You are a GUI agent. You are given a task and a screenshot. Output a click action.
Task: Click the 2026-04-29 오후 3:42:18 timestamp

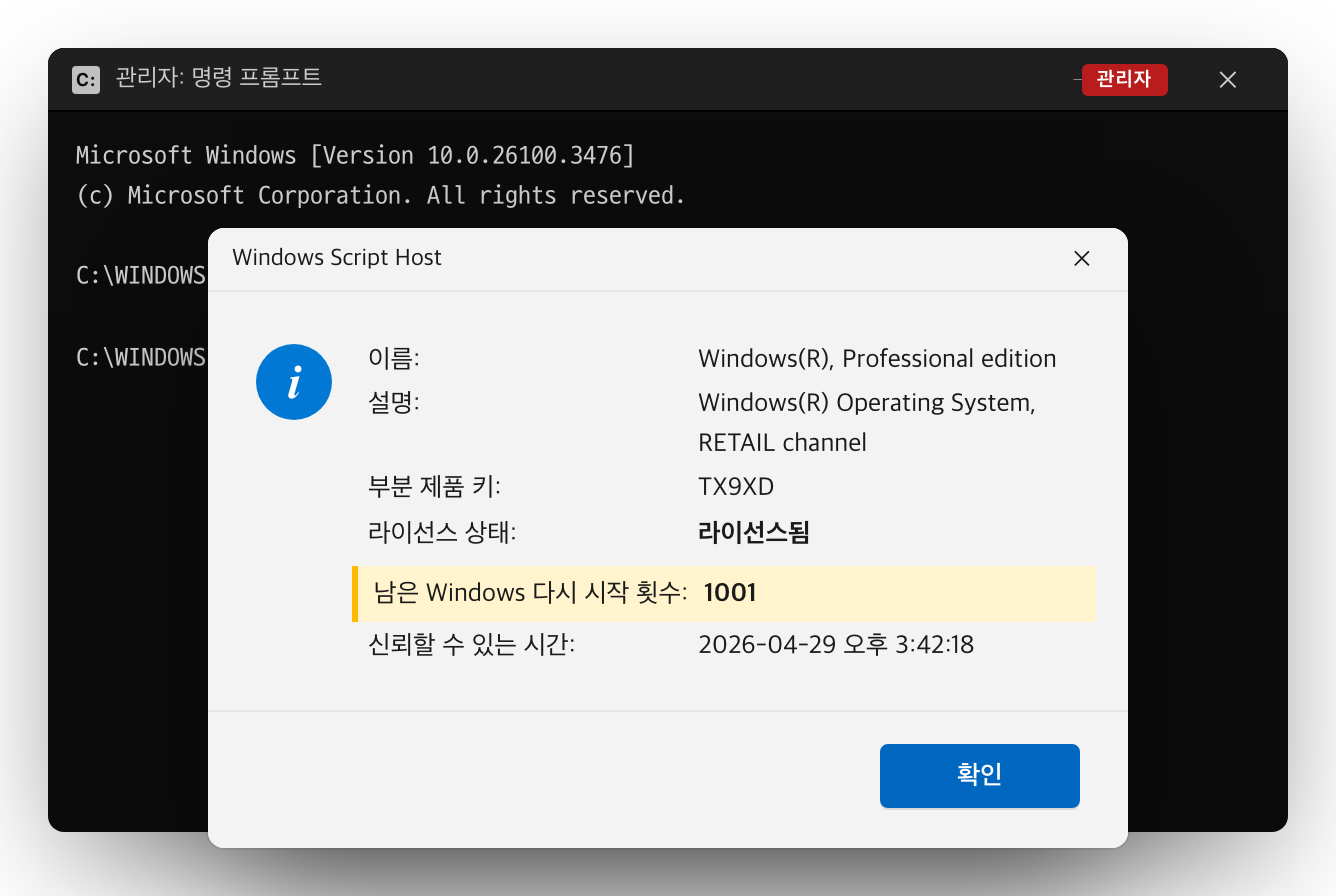click(836, 645)
